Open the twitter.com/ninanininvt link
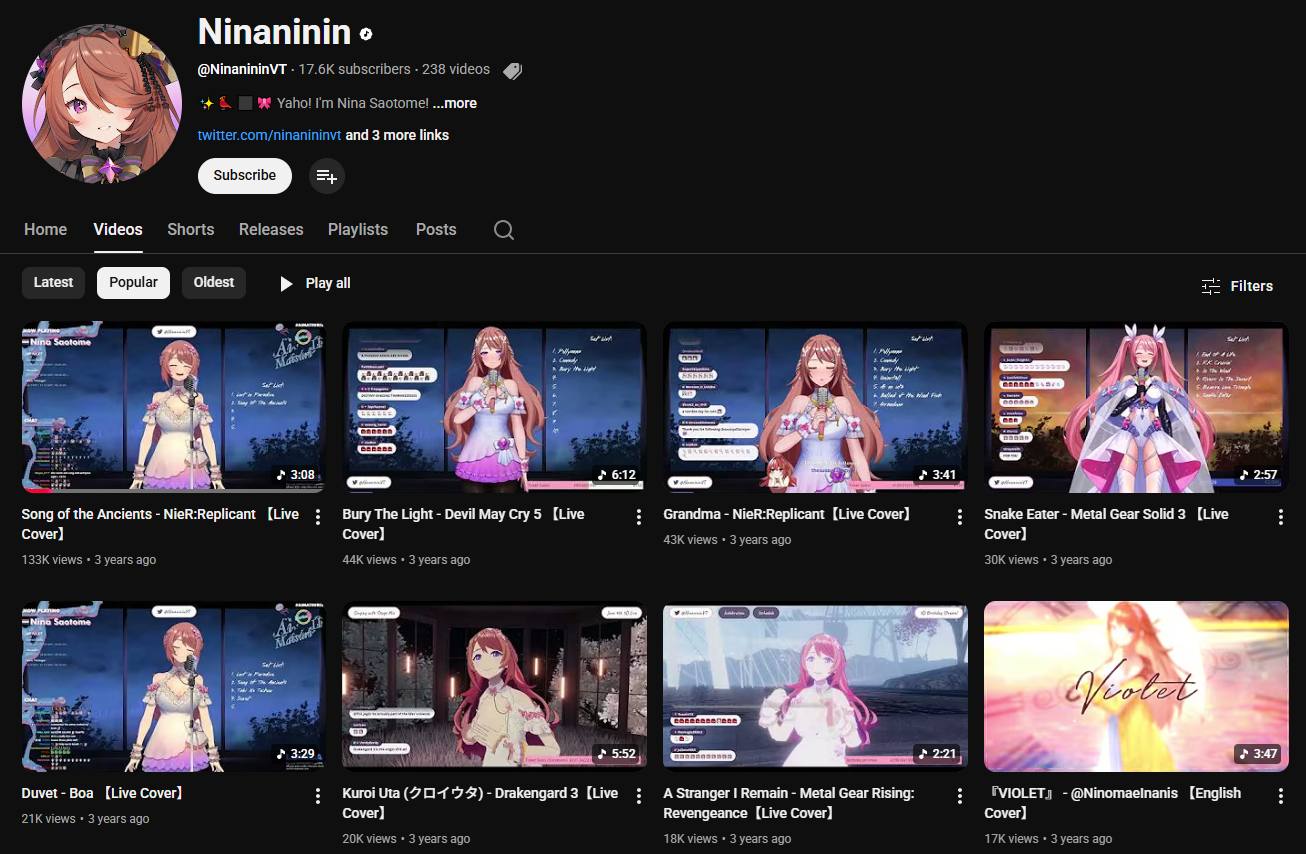Viewport: 1306px width, 854px height. [270, 135]
